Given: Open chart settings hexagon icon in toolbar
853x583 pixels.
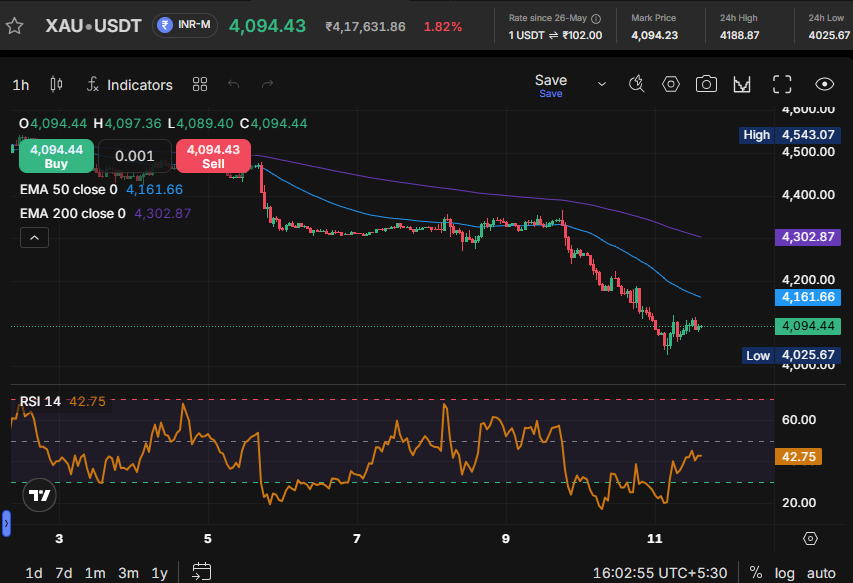Looking at the screenshot, I should pos(671,84).
